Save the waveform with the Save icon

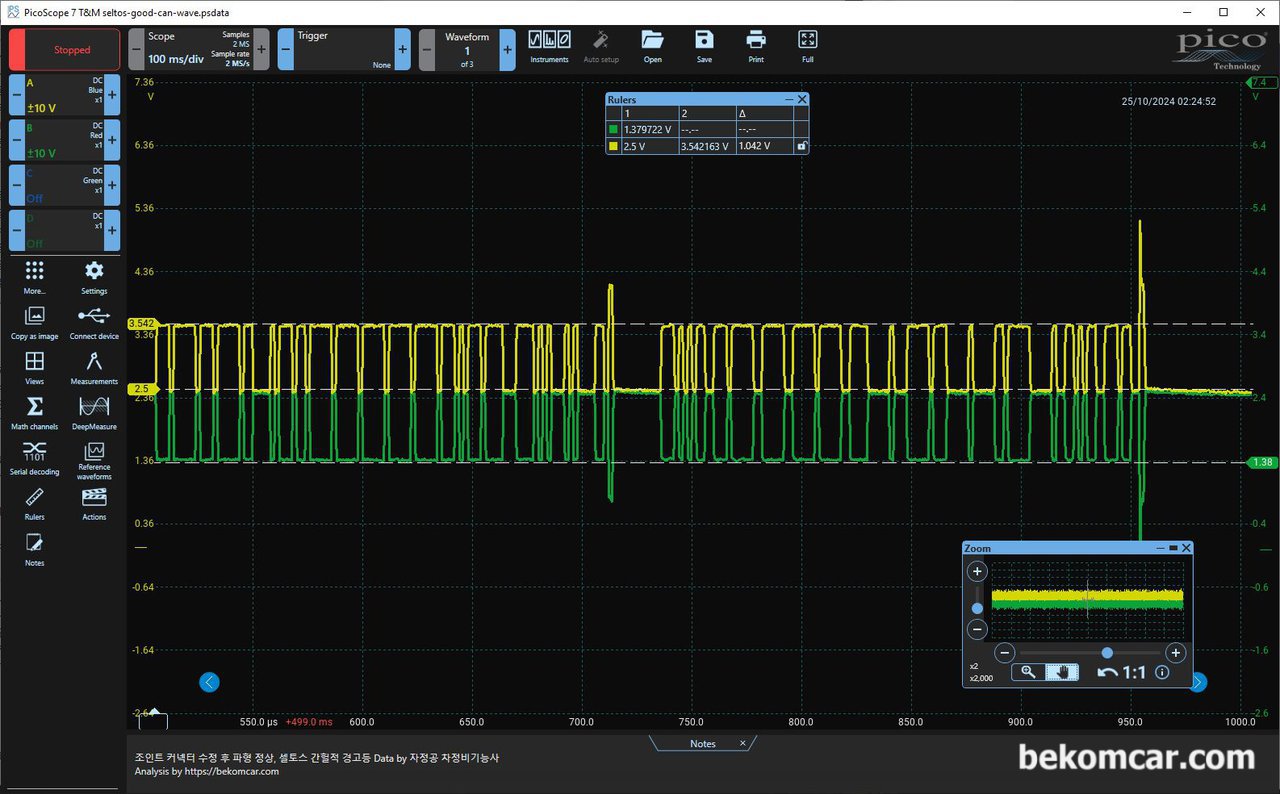pos(704,46)
